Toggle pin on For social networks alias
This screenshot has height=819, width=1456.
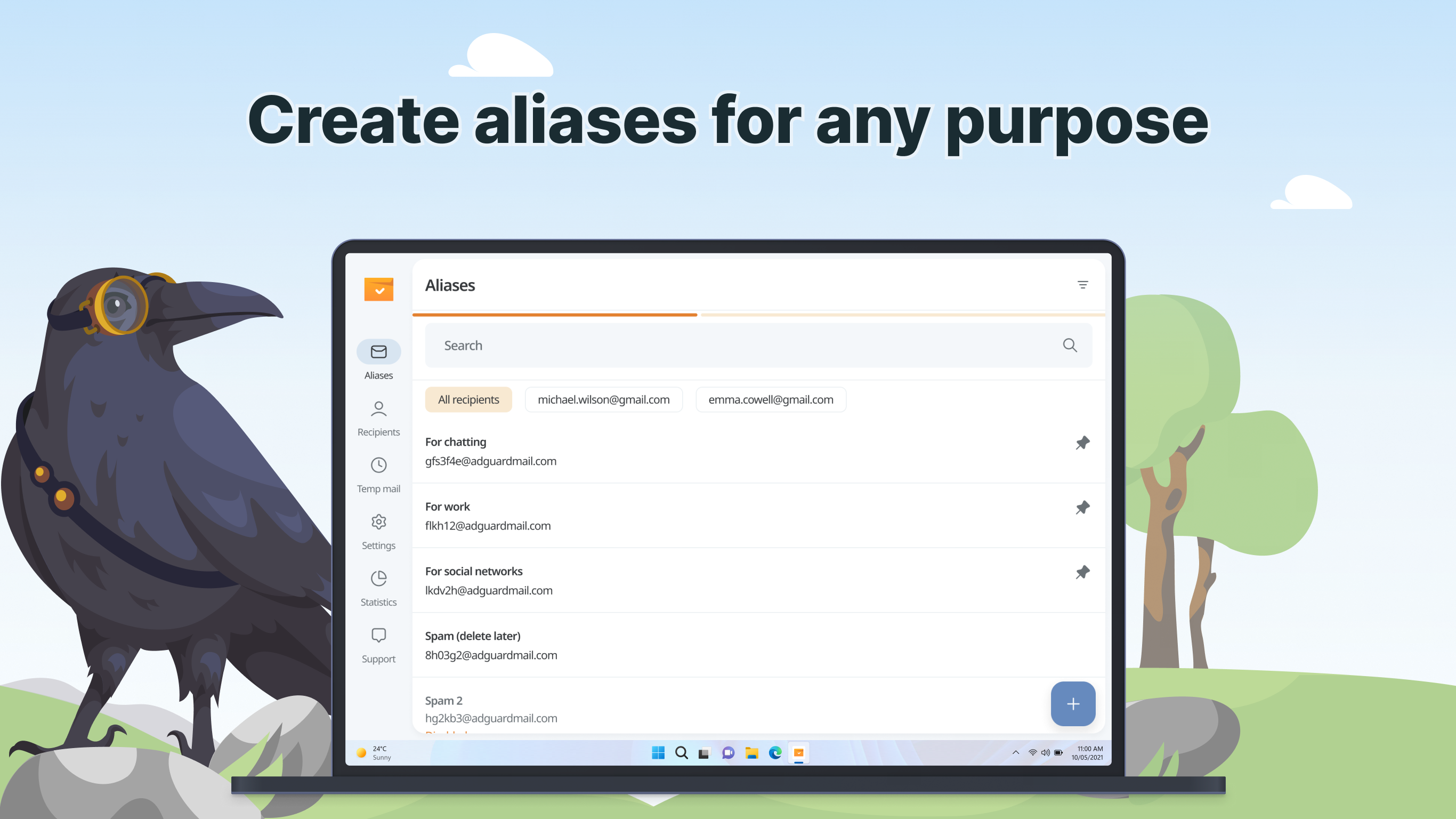(1082, 573)
